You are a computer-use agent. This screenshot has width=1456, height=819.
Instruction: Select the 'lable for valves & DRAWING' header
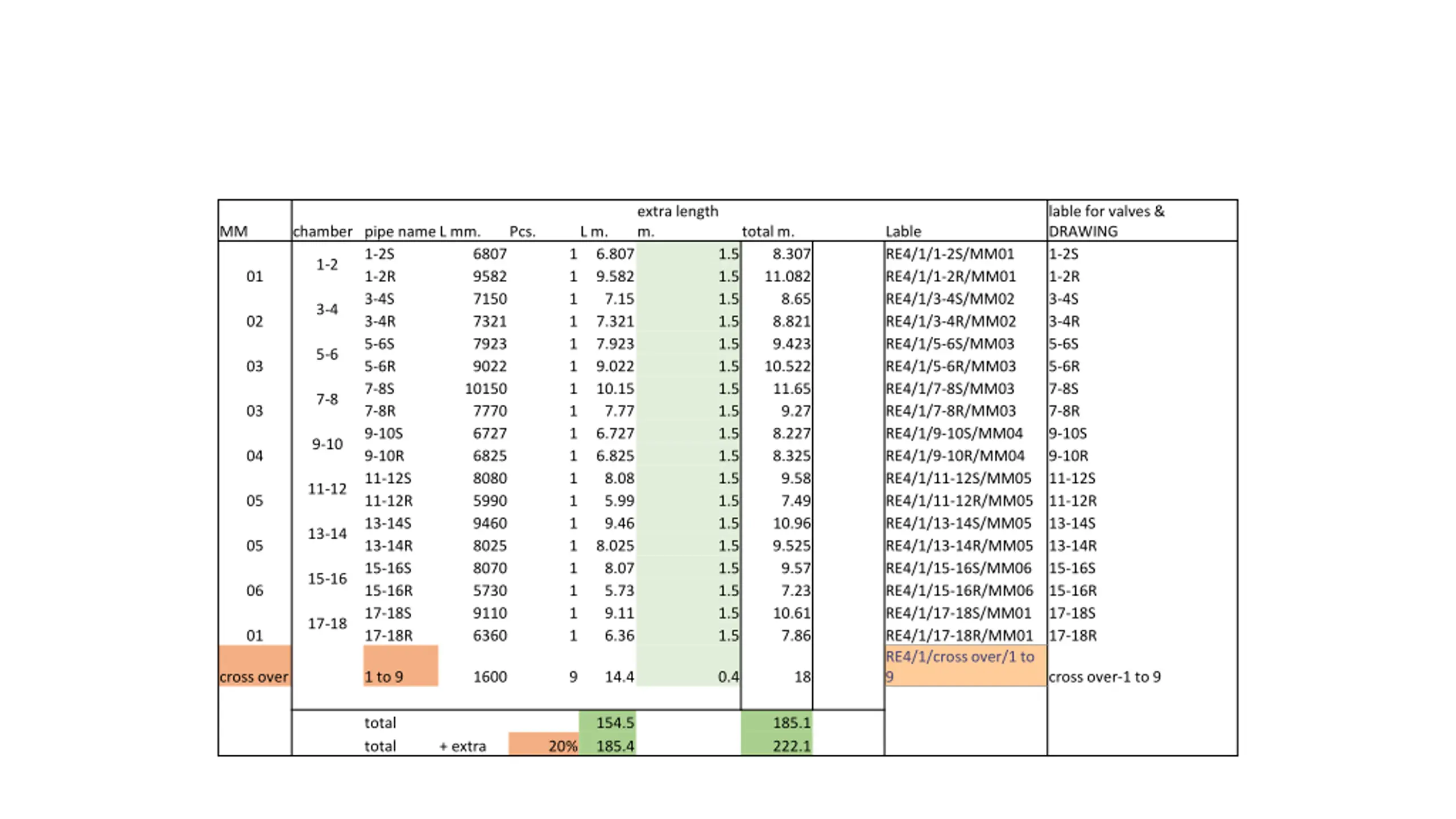pyautogui.click(x=1106, y=221)
